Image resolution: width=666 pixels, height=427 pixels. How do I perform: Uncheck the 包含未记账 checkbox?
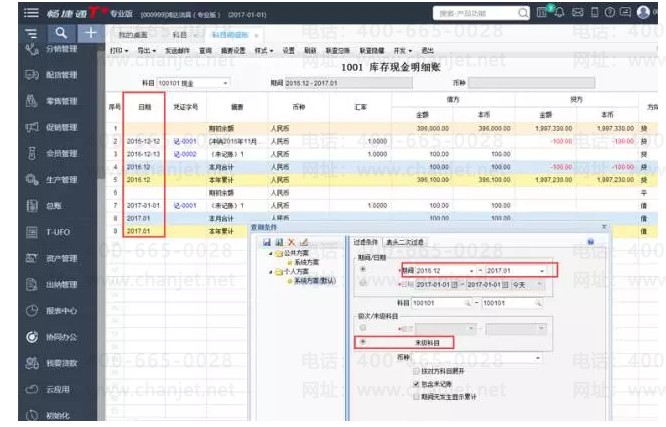point(416,384)
